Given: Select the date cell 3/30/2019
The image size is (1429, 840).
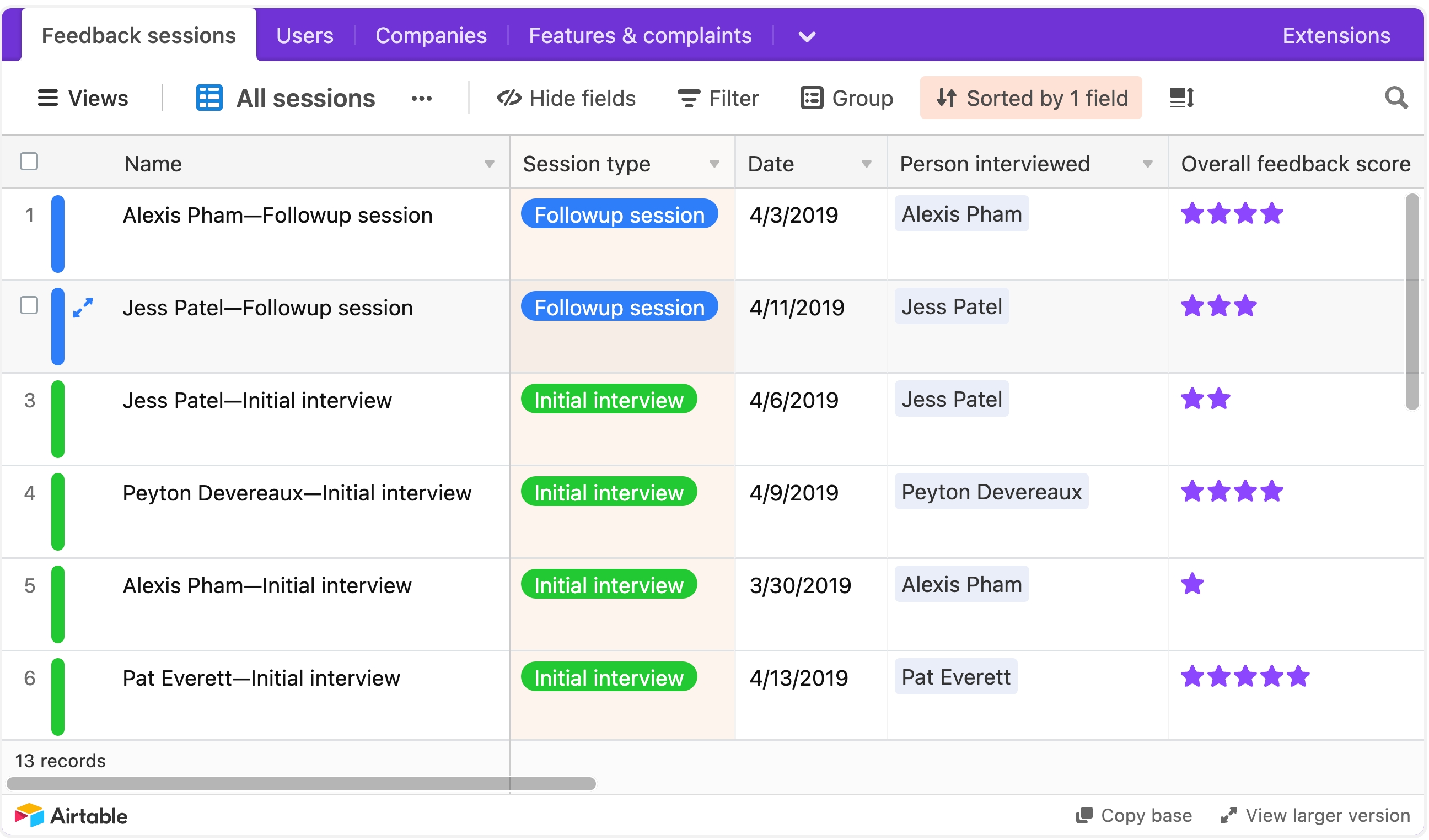Looking at the screenshot, I should pos(812,604).
